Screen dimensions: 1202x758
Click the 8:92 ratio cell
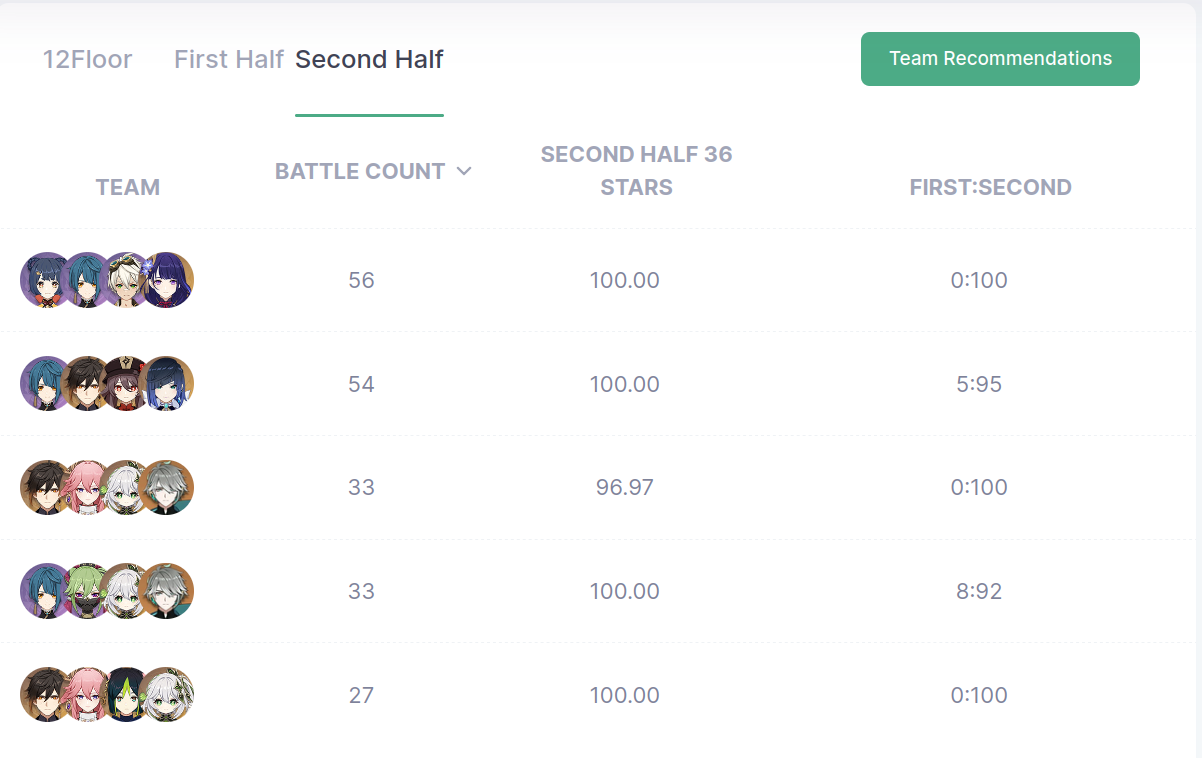[x=979, y=591]
